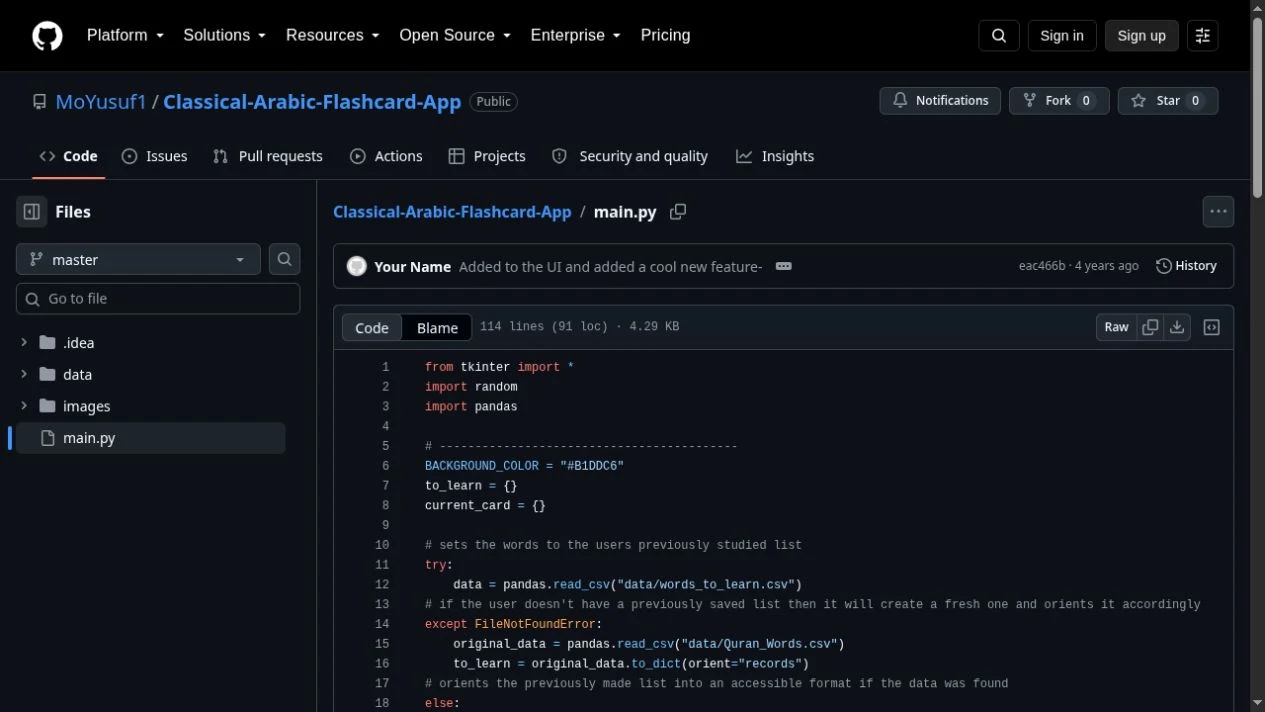The image size is (1265, 712).
Task: Expand the images folder chevron
Action: 24,406
